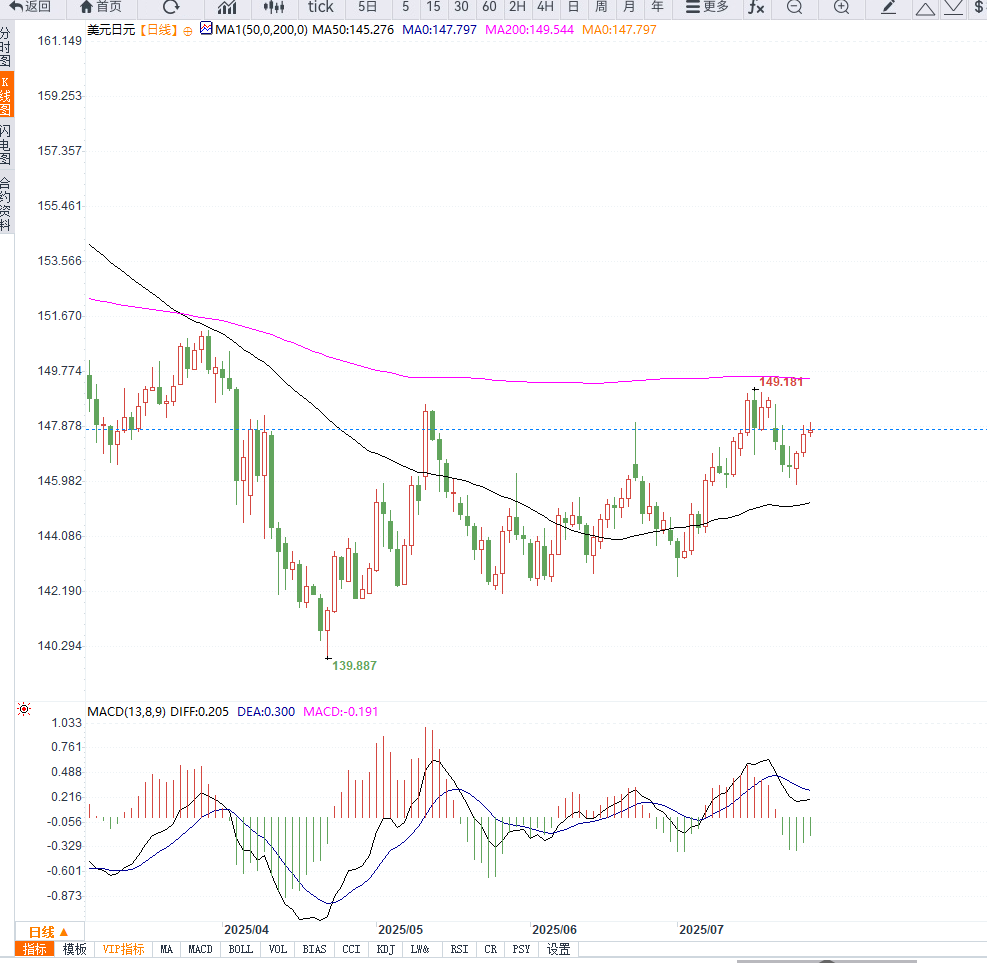Image resolution: width=987 pixels, height=963 pixels.
Task: Open the K线图 side tab
Action: 6,96
